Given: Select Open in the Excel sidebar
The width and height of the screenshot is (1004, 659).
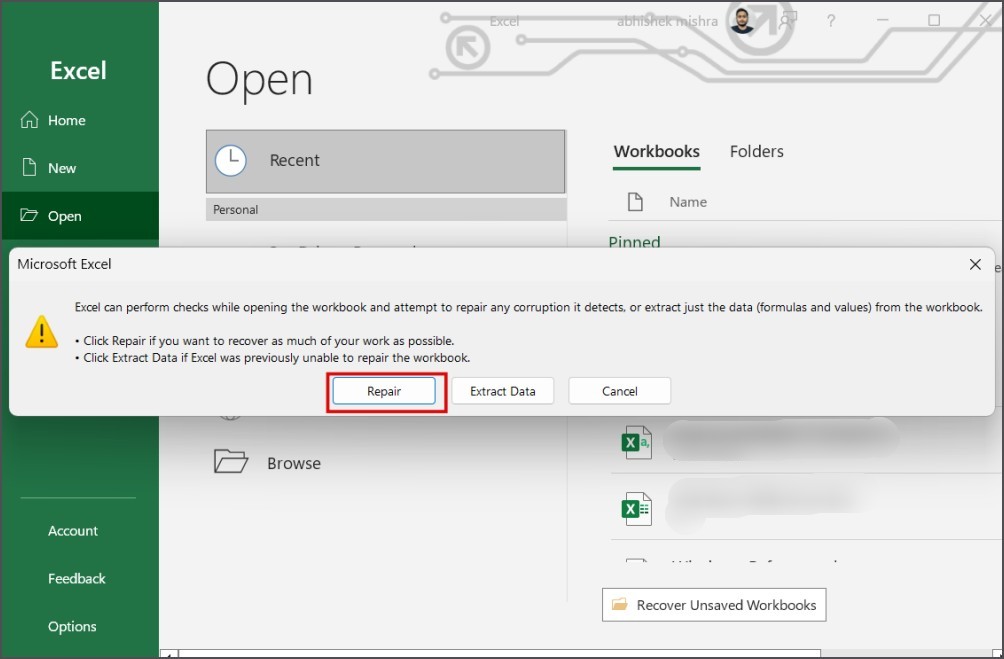Looking at the screenshot, I should tap(80, 216).
